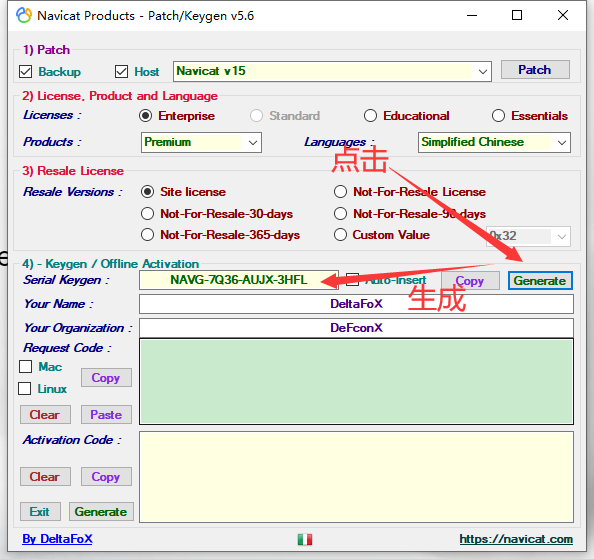Open the https://navicat.com link
The height and width of the screenshot is (559, 594).
516,539
